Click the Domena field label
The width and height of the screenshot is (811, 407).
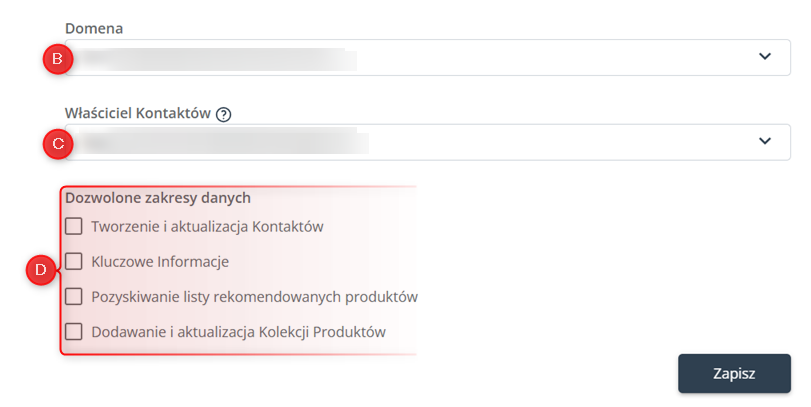(94, 28)
